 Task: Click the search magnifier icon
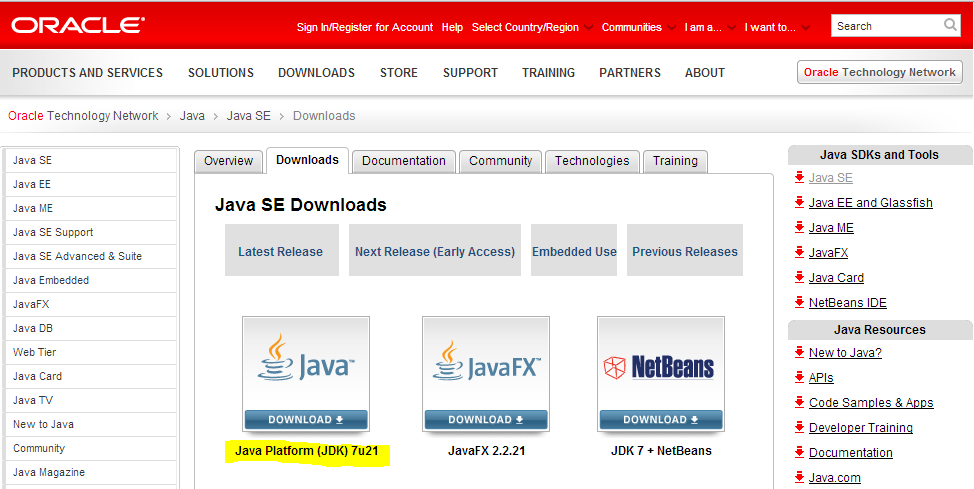point(950,25)
